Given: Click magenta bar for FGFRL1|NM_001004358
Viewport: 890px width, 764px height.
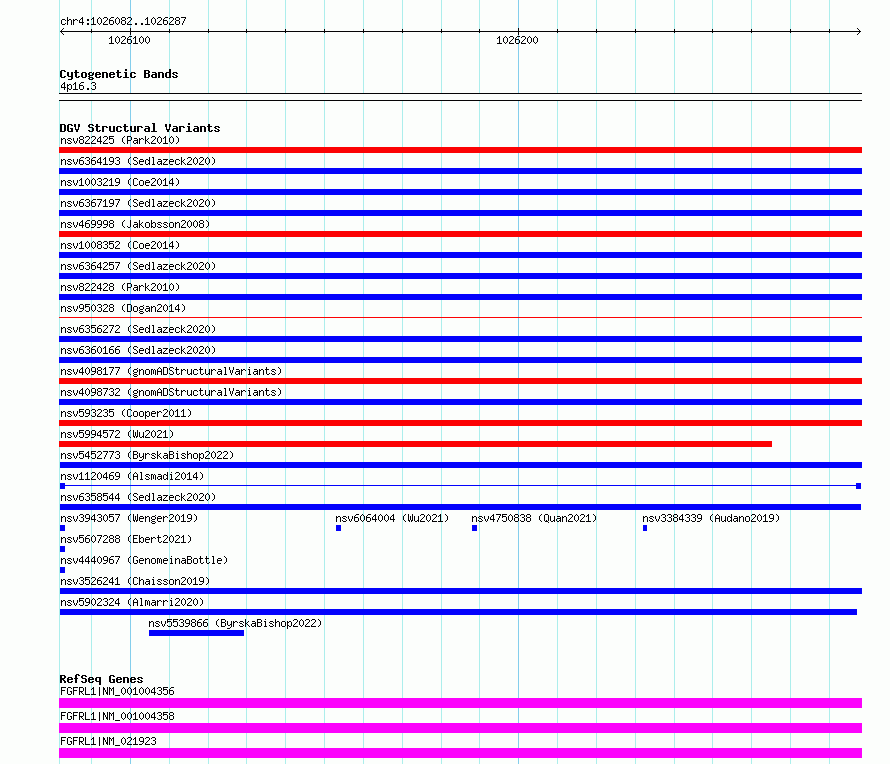Looking at the screenshot, I should point(460,728).
